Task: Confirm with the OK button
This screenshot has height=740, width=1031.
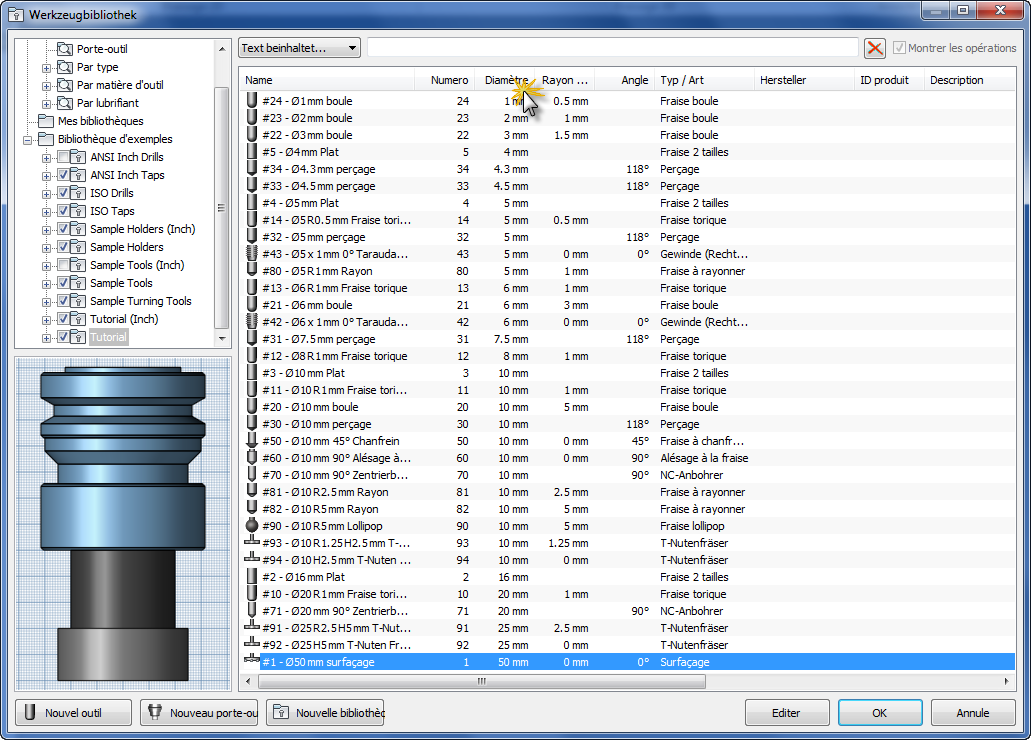Action: click(880, 712)
